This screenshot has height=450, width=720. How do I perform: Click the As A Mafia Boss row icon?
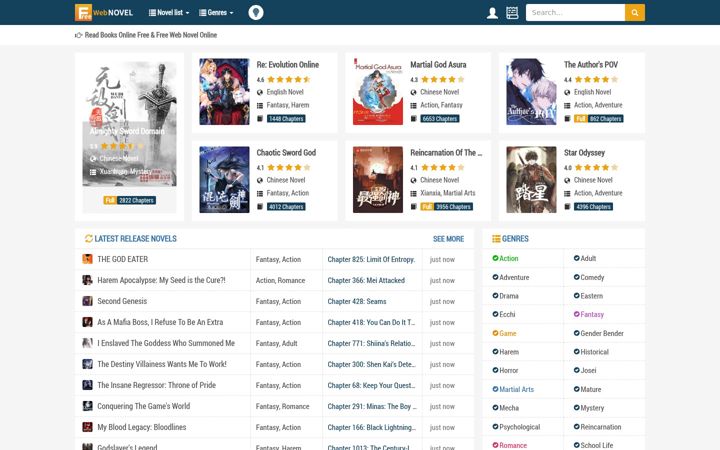point(87,322)
